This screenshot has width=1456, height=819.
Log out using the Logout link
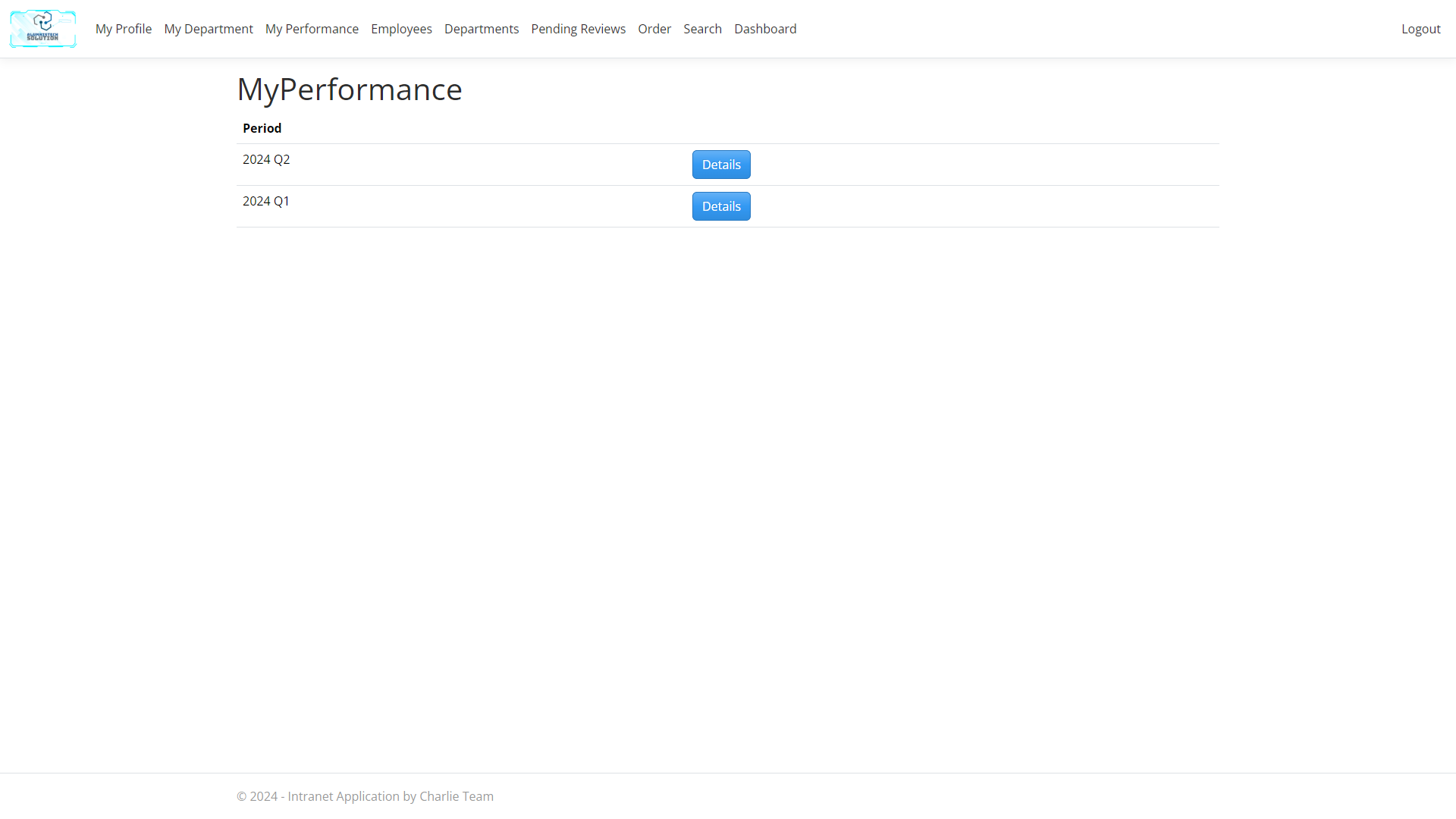click(1420, 29)
